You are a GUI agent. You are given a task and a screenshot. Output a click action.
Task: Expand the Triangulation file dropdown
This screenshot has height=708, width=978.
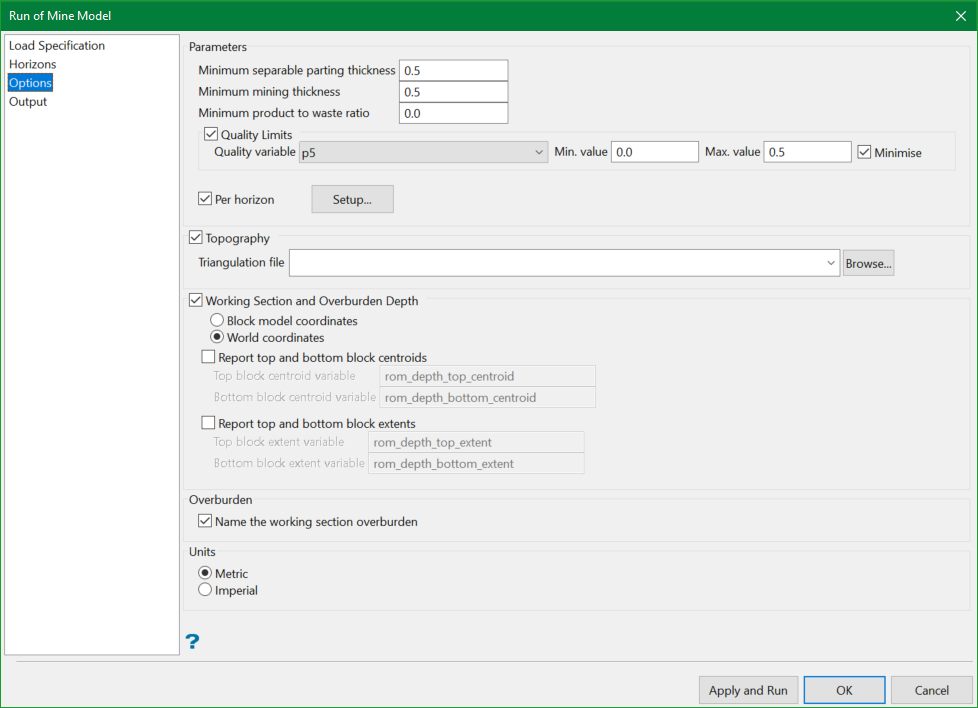click(831, 263)
